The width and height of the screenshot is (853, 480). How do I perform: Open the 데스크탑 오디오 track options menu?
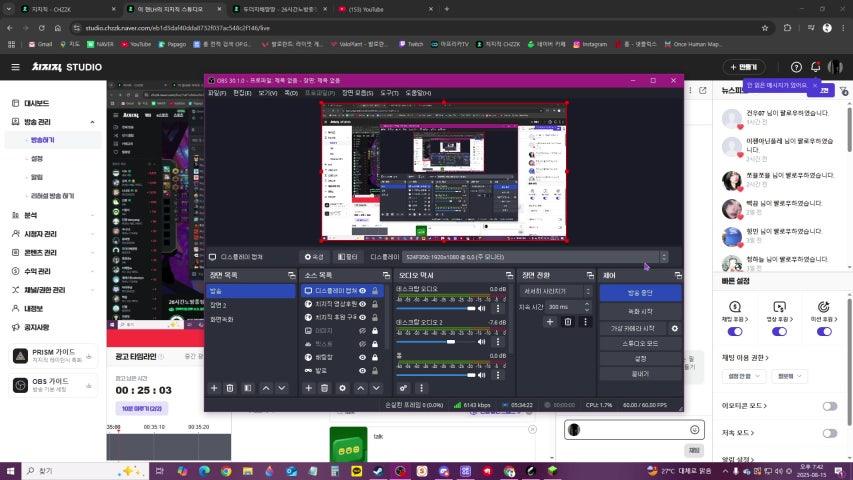498,309
